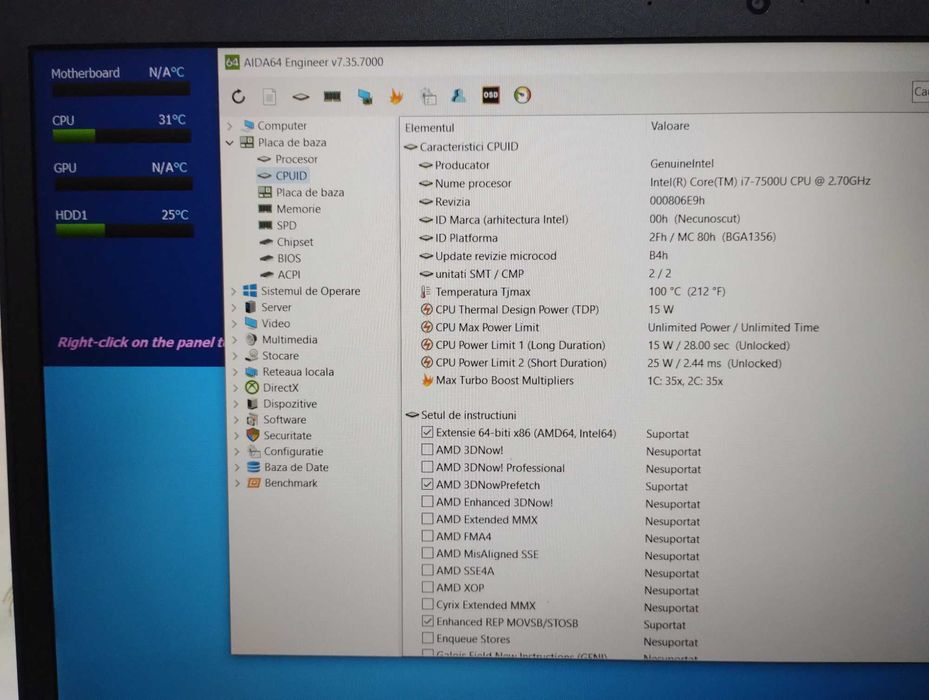Click the AIDA64 title bar logo icon
Image resolution: width=929 pixels, height=700 pixels.
pos(232,62)
